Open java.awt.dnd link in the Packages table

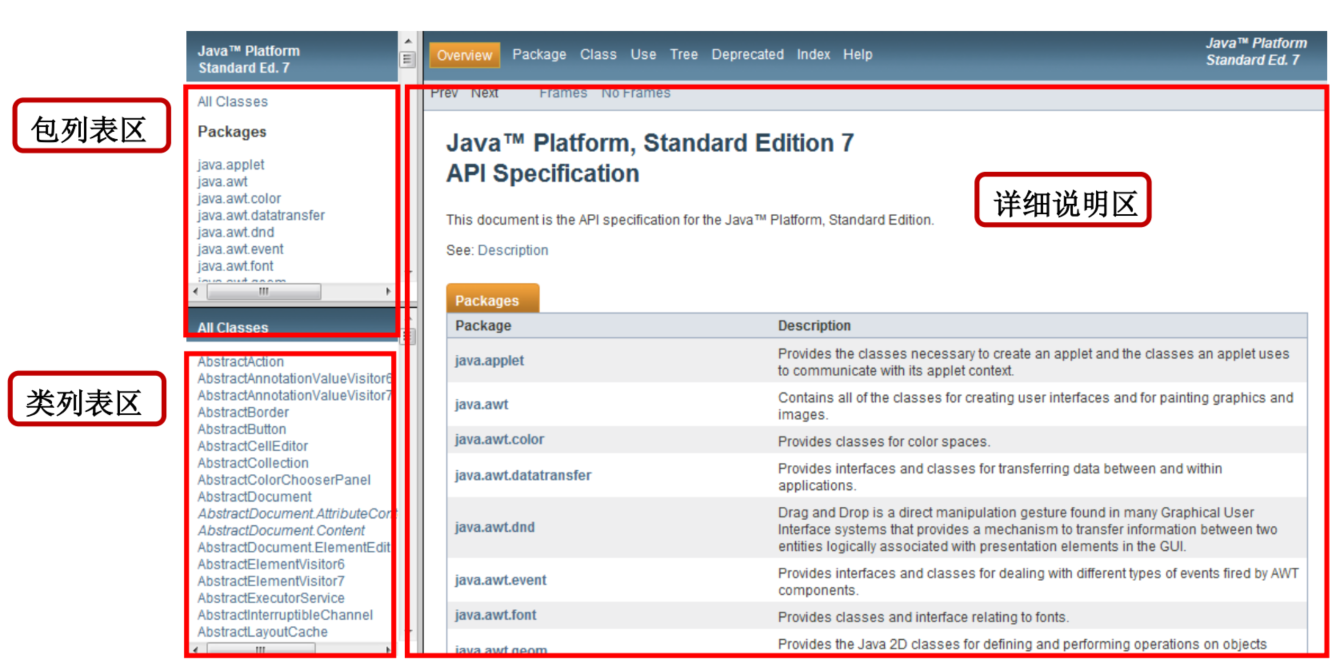coord(495,527)
